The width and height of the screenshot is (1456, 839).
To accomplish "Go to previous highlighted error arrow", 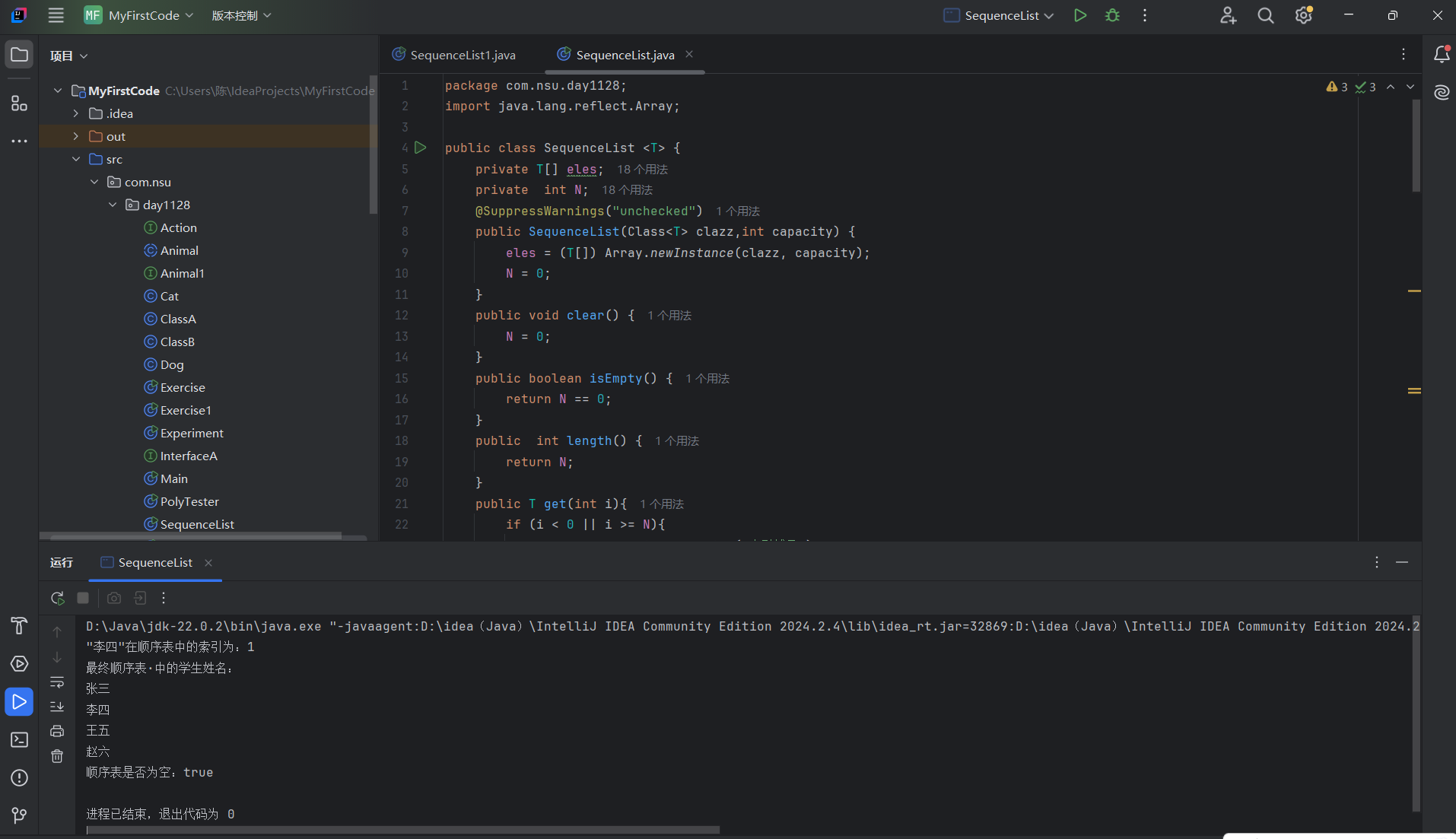I will [1391, 87].
